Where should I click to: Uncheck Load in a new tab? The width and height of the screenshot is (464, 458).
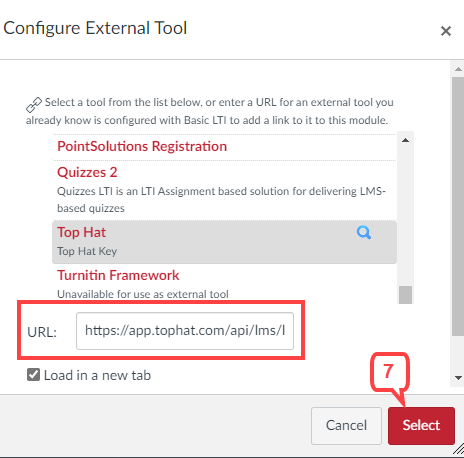click(33, 375)
